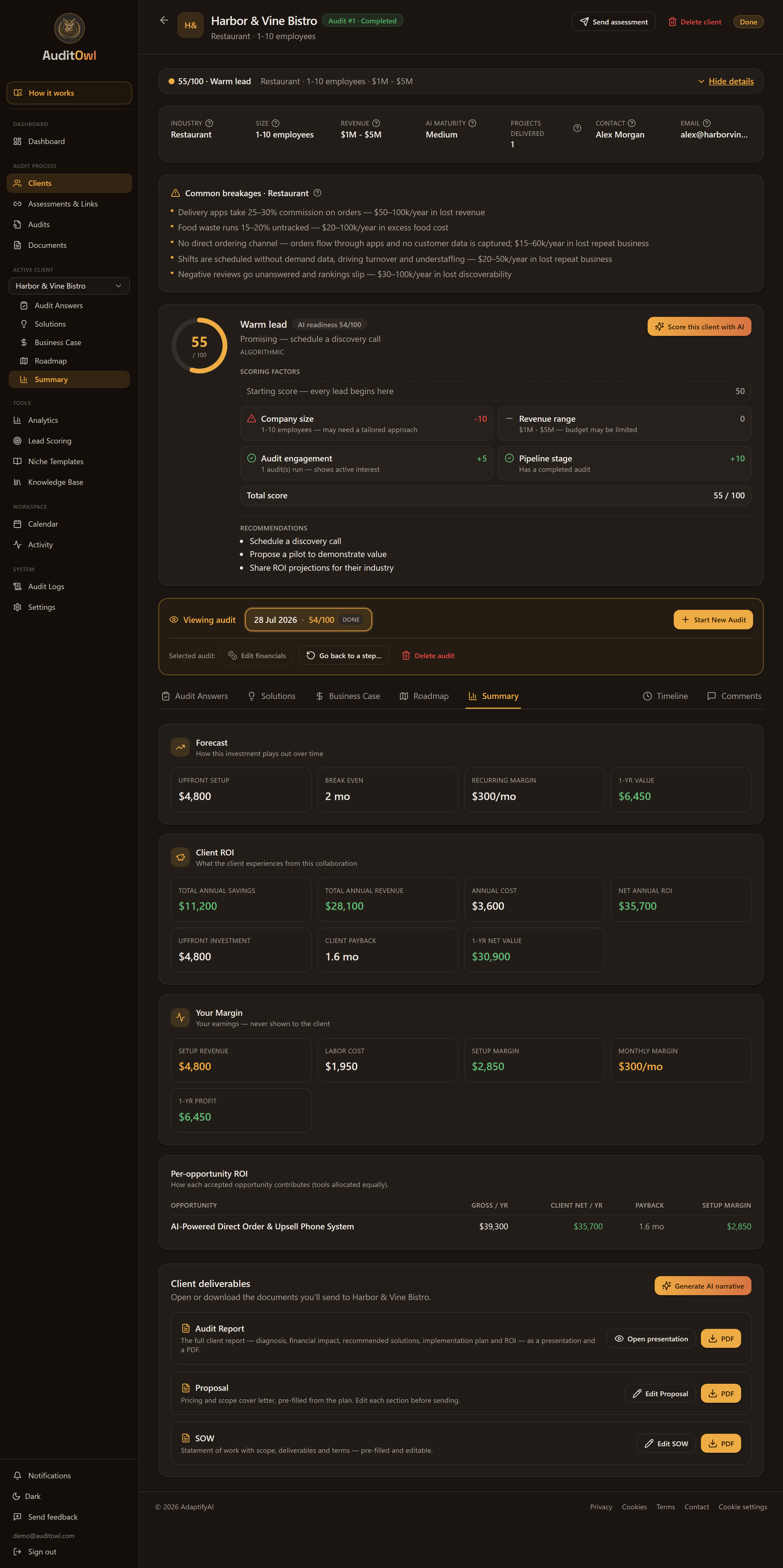Click the Revenue help question icon

point(376,123)
